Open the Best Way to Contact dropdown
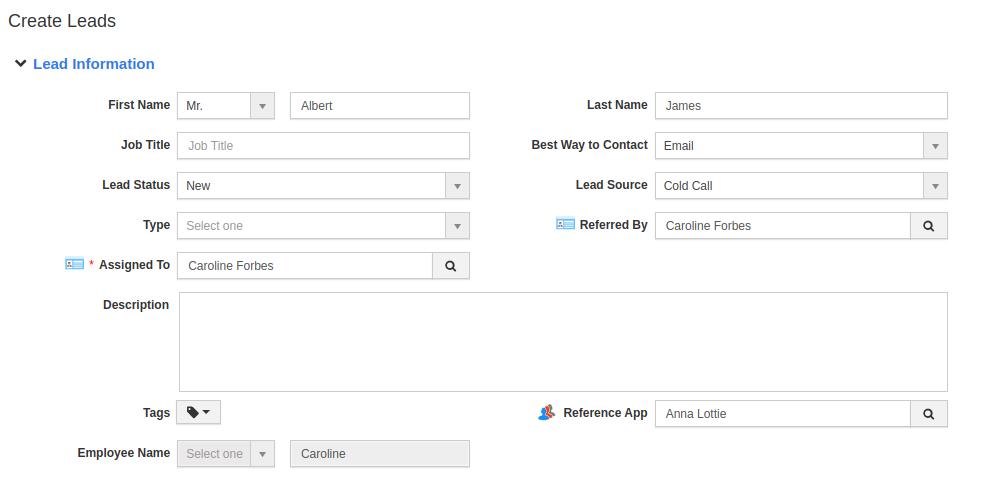 tap(801, 146)
